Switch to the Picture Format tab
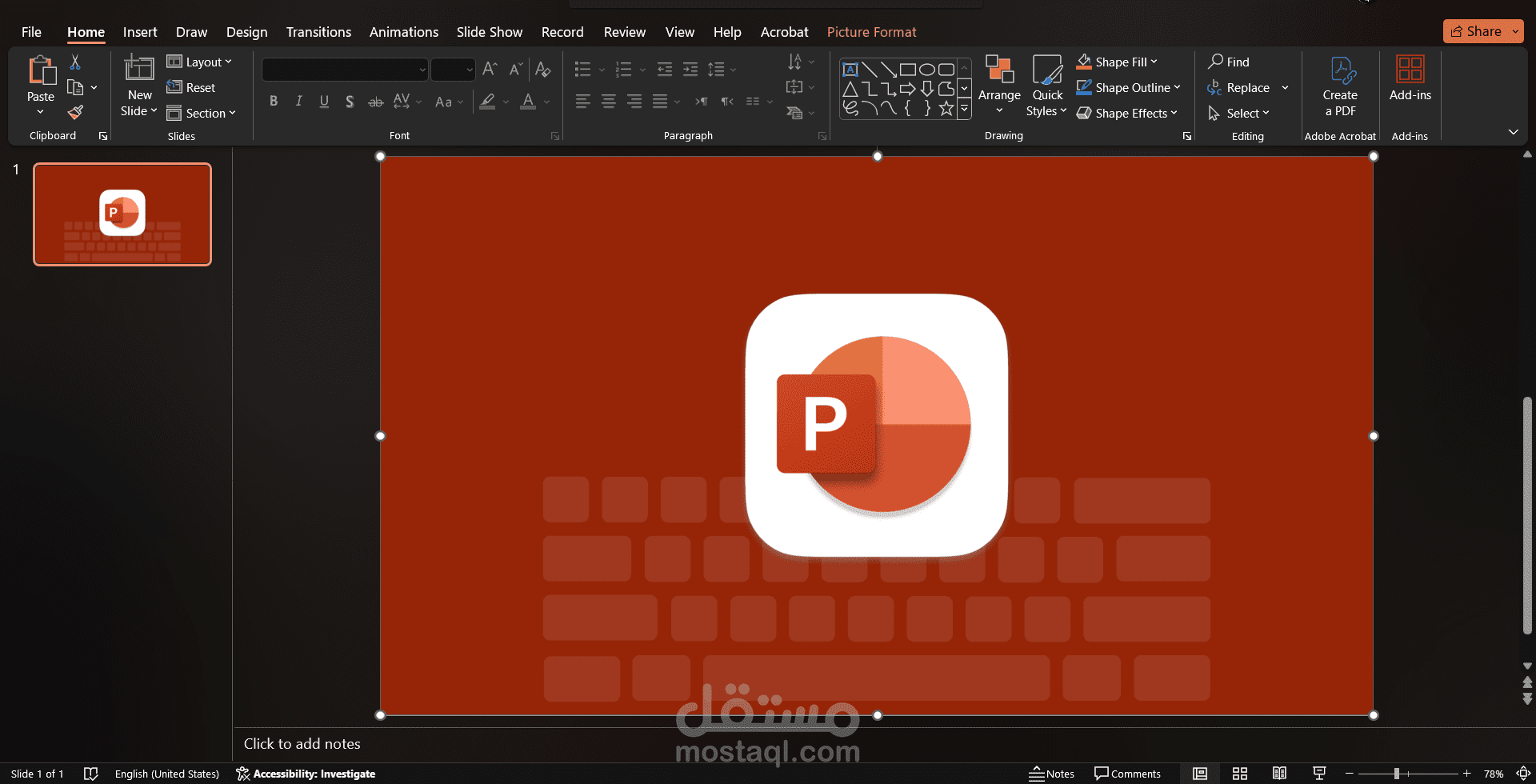The image size is (1536, 784). point(871,32)
